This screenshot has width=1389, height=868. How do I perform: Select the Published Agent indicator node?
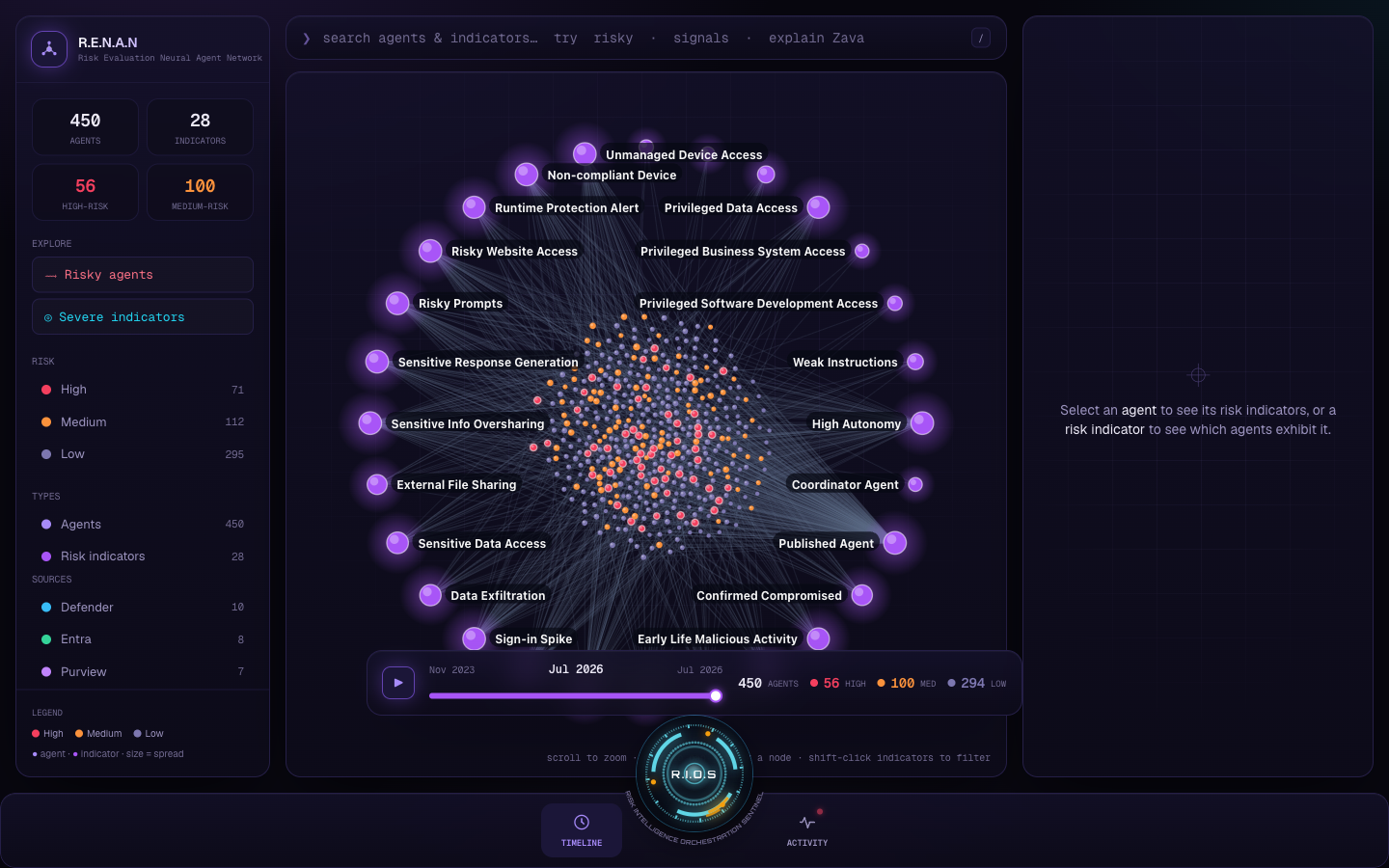pyautogui.click(x=895, y=543)
